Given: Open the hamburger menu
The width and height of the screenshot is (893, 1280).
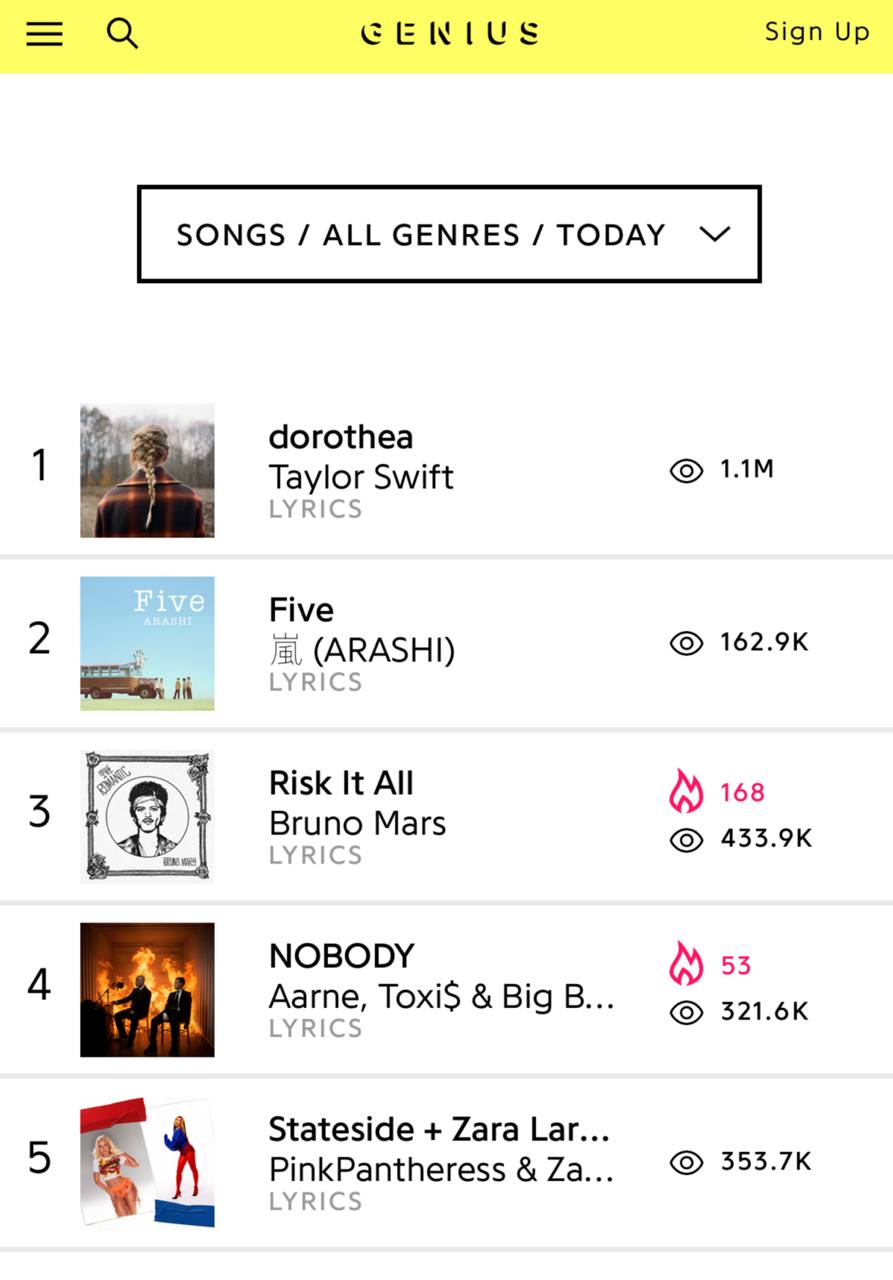Looking at the screenshot, I should (x=44, y=34).
